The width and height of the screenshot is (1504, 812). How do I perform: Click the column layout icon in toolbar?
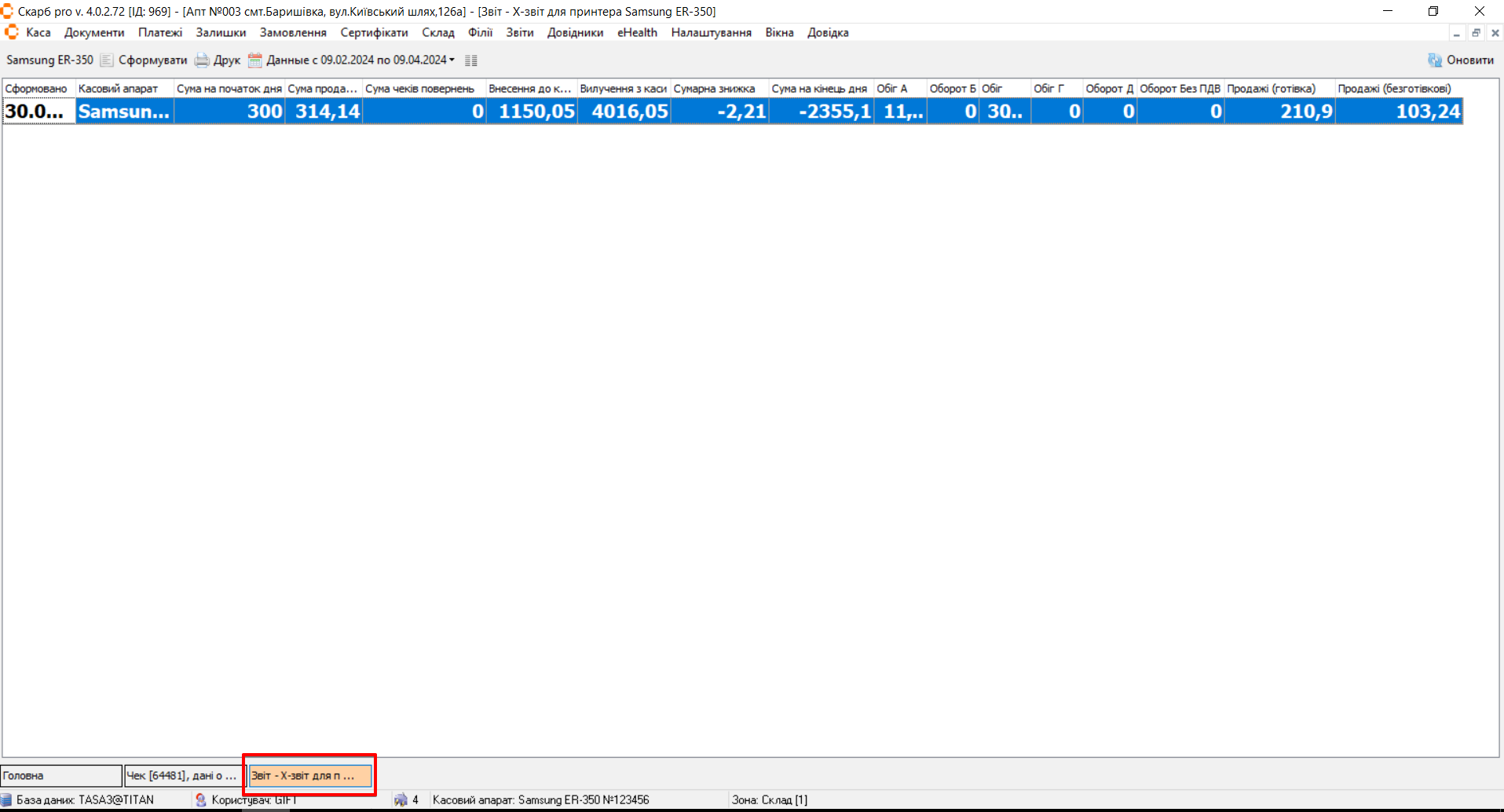pyautogui.click(x=471, y=60)
